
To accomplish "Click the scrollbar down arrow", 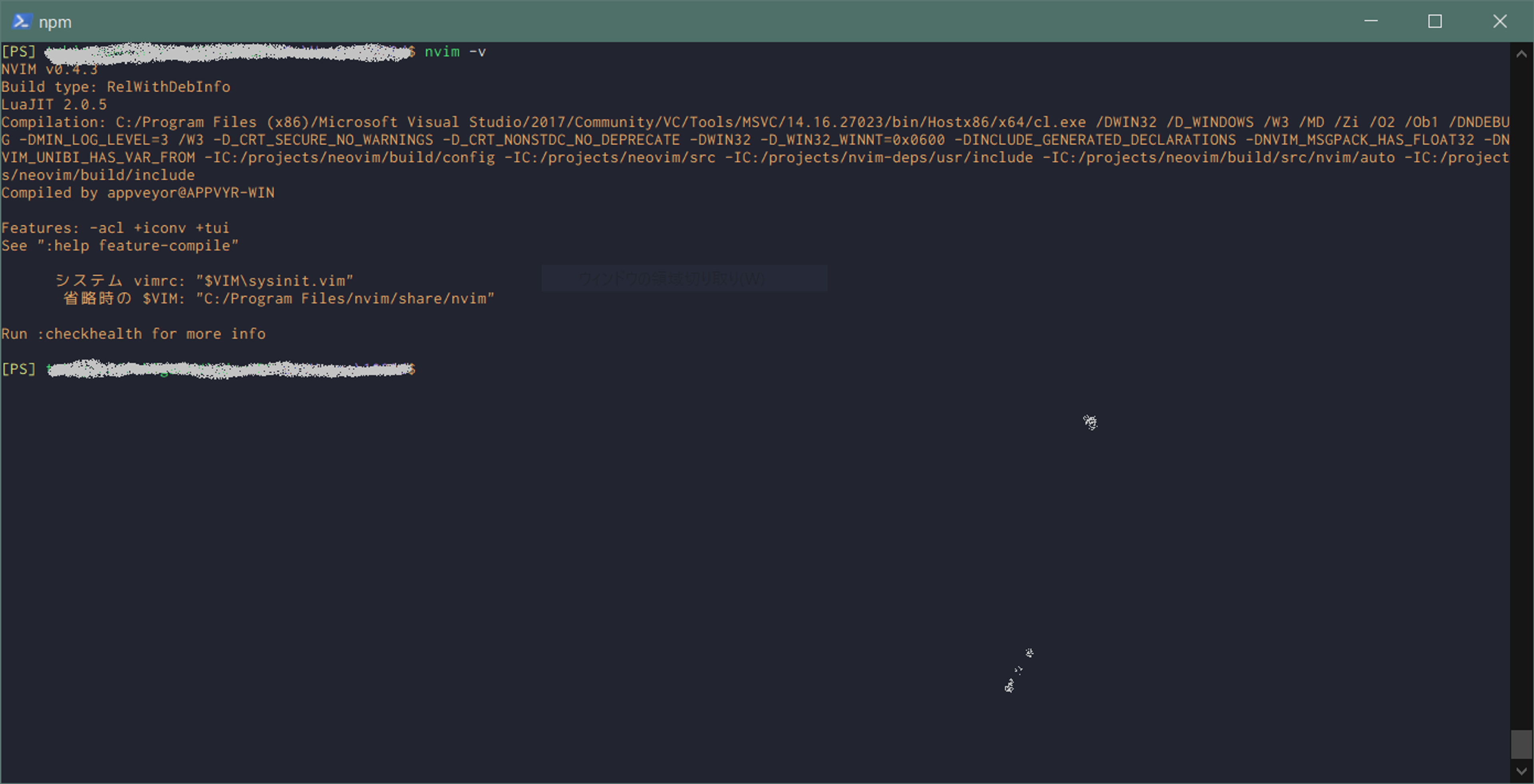I will (1522, 771).
